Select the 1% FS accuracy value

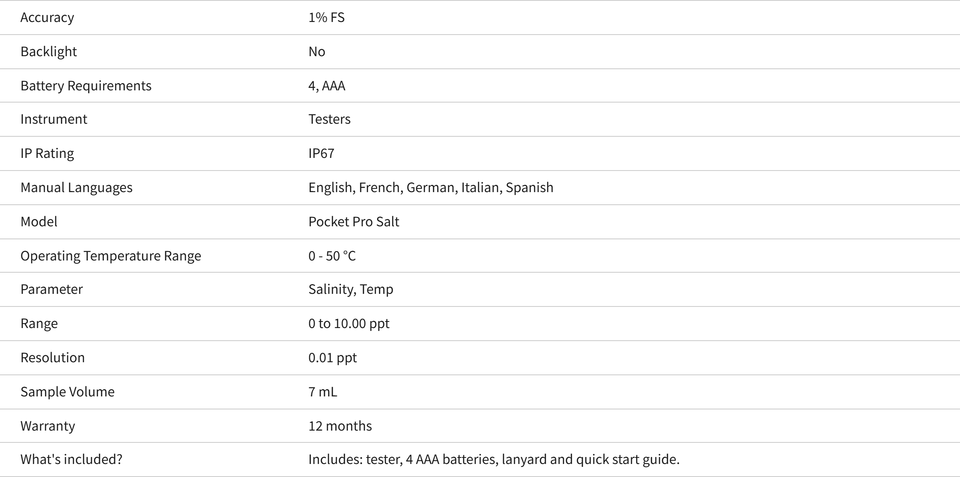point(326,17)
